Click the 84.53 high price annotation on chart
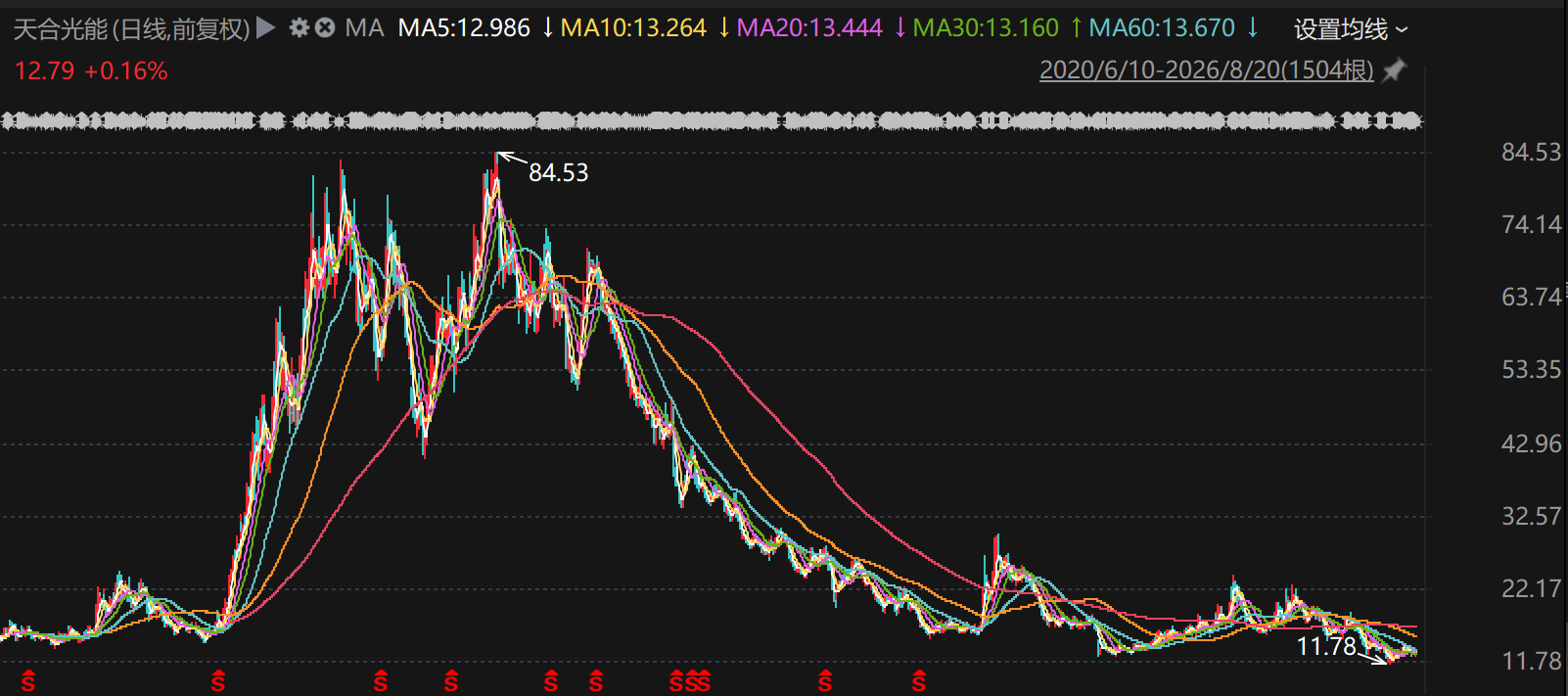Image resolution: width=1568 pixels, height=696 pixels. pyautogui.click(x=558, y=173)
